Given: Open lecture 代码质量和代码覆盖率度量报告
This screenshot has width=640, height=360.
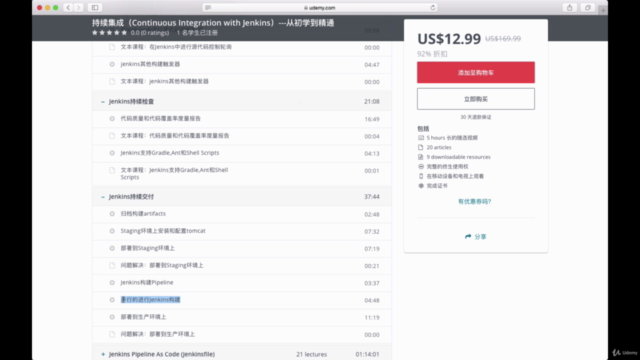Looking at the screenshot, I should pyautogui.click(x=160, y=118).
